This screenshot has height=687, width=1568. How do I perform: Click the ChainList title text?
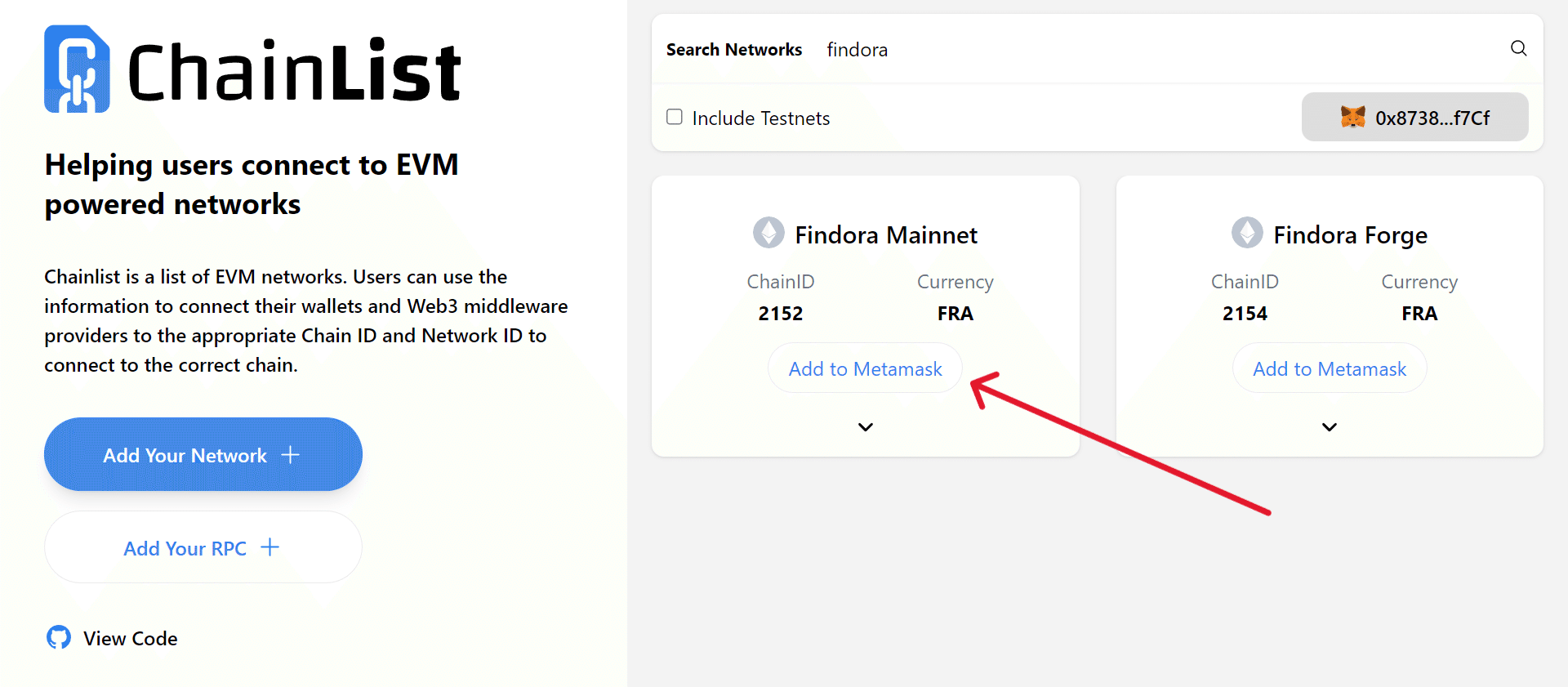coord(295,71)
